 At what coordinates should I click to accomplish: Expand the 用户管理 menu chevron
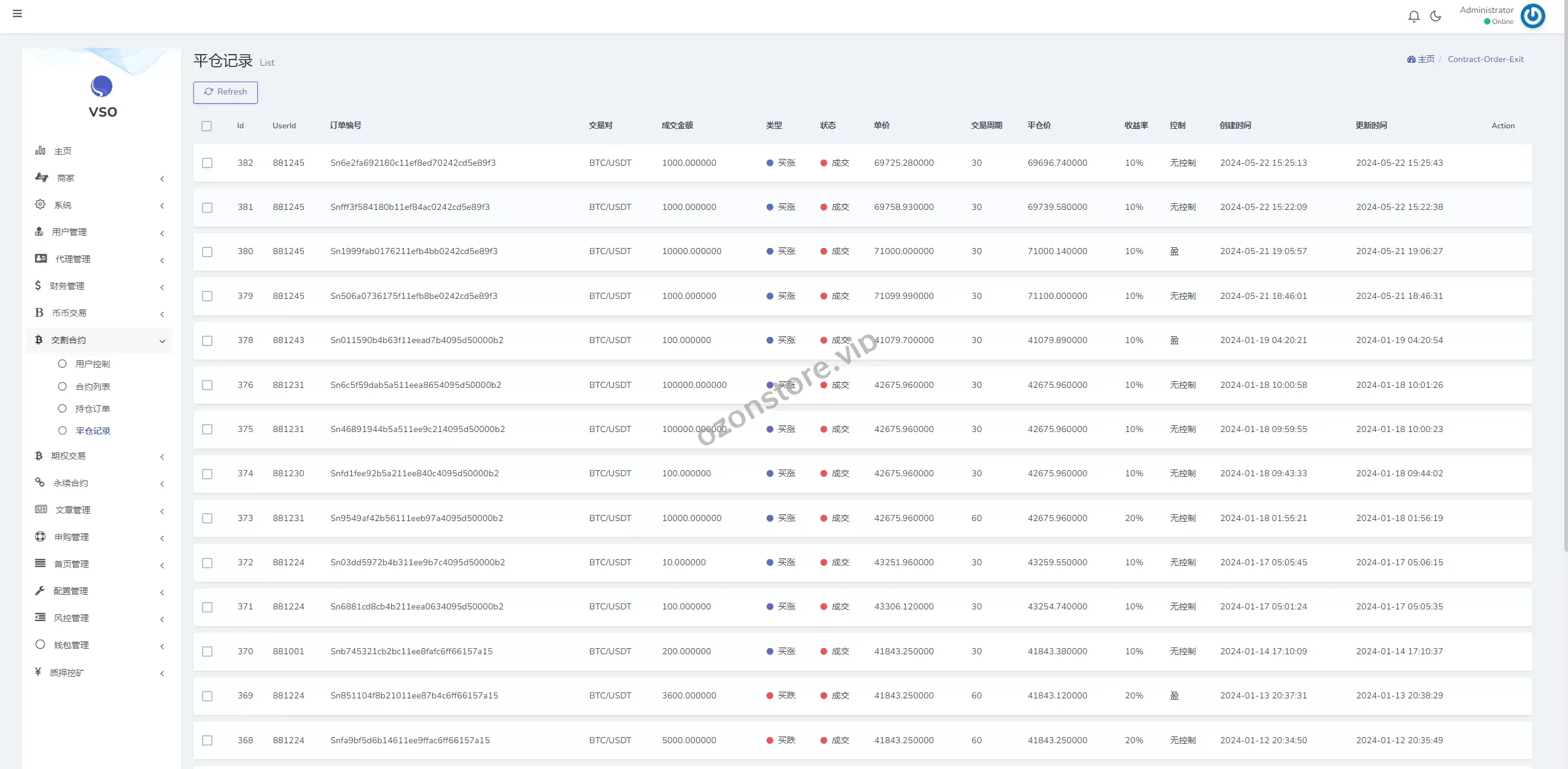(x=162, y=233)
